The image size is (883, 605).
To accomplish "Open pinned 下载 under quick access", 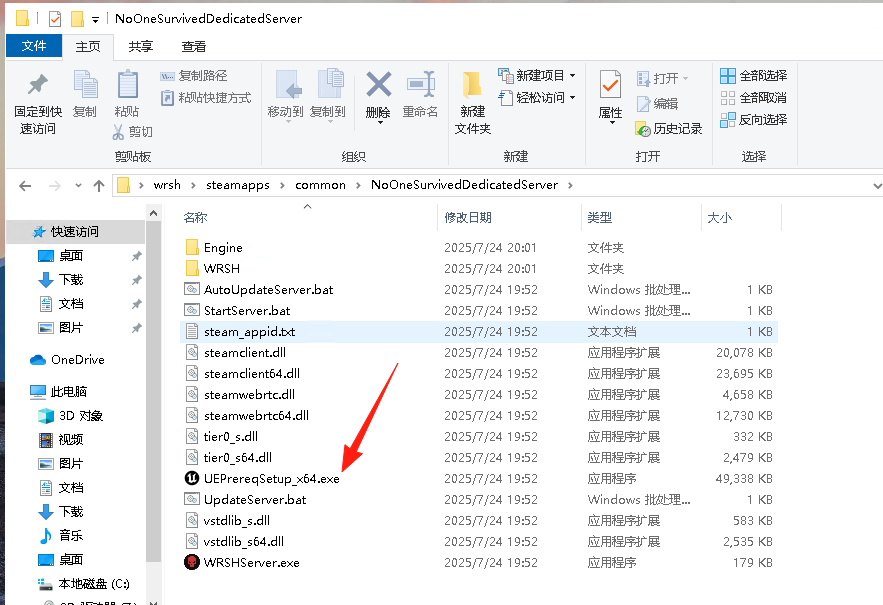I will [x=71, y=279].
